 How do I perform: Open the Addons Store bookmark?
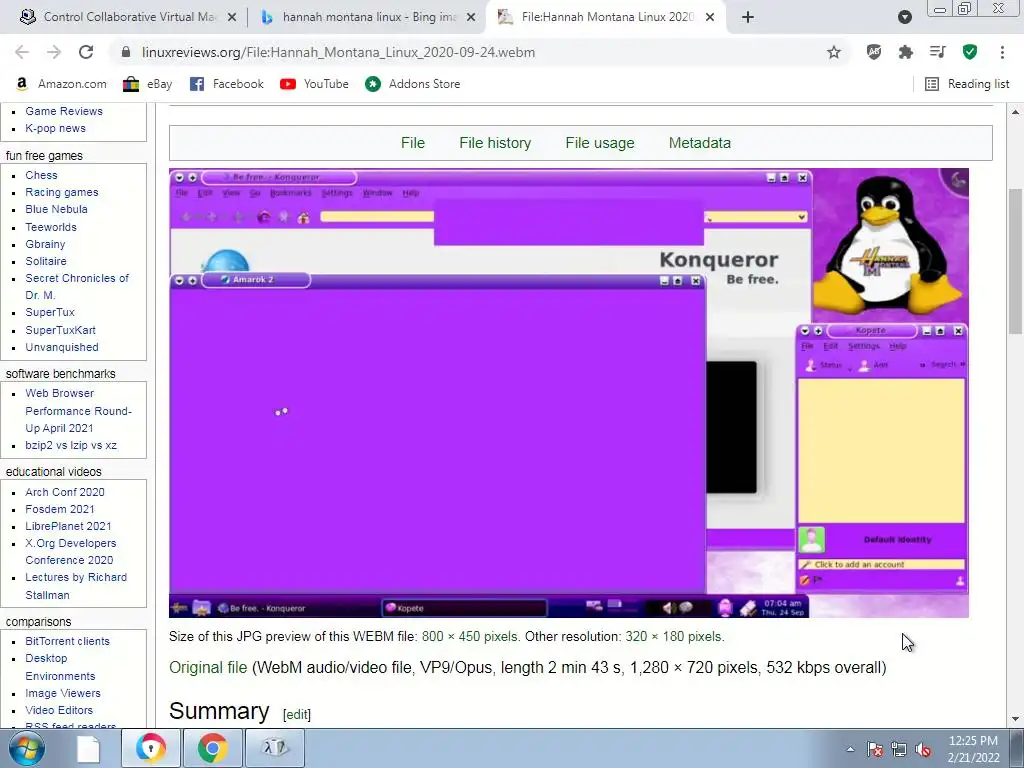click(x=413, y=84)
